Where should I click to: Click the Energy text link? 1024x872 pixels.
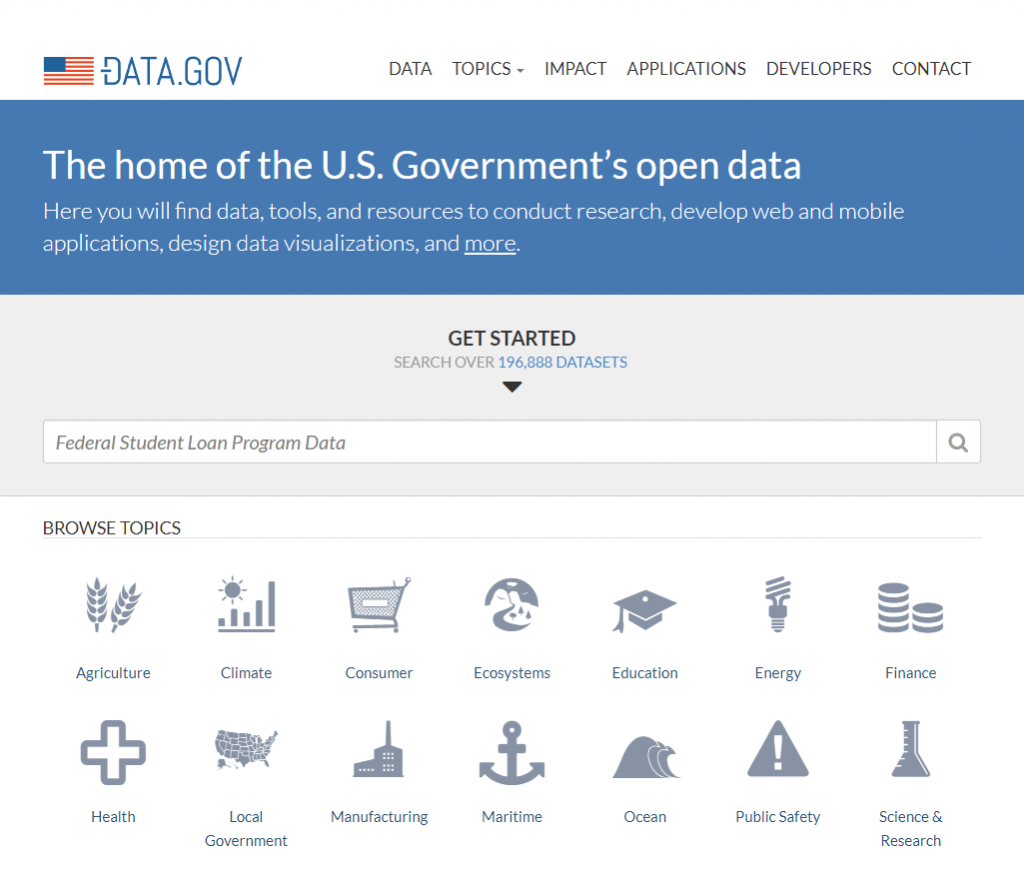click(x=778, y=673)
